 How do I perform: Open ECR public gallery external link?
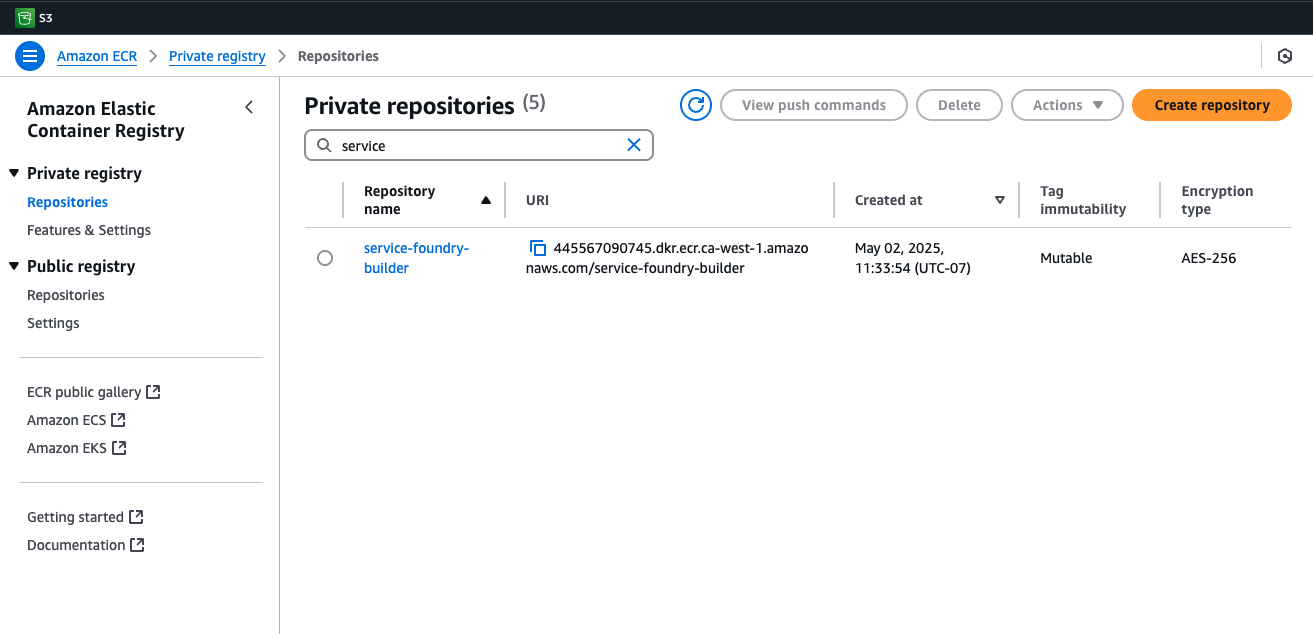[93, 392]
